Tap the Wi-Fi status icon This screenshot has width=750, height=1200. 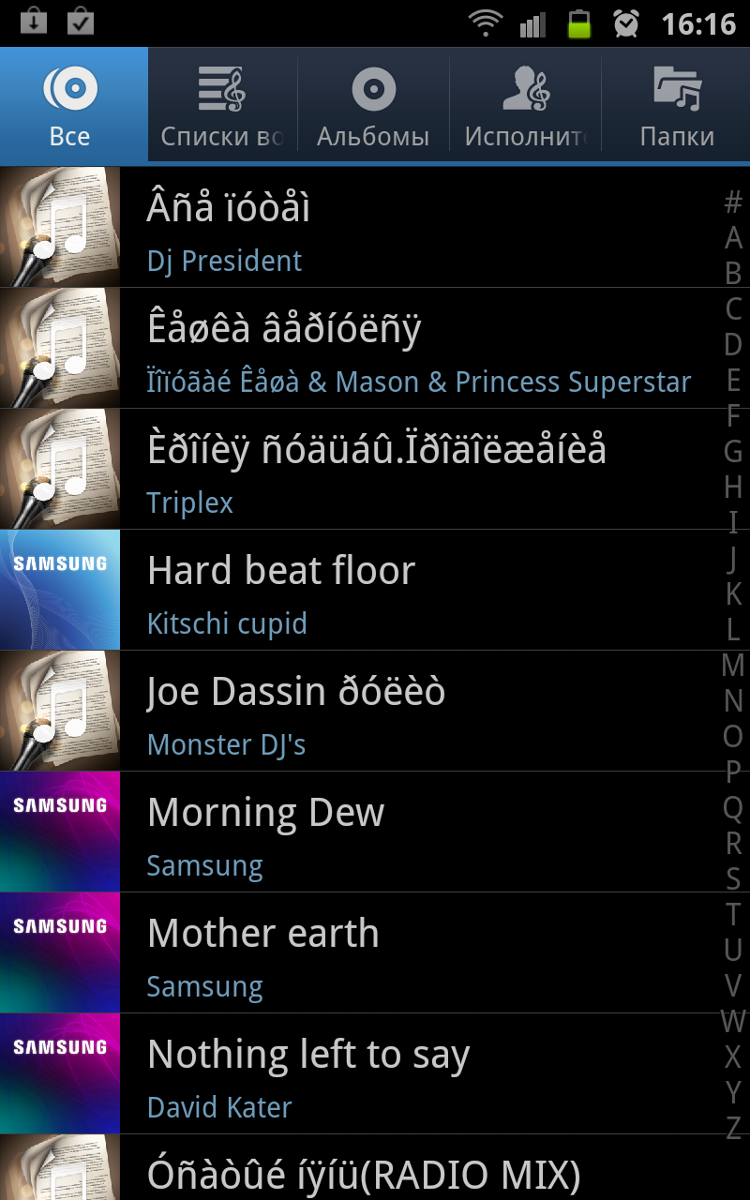[x=487, y=23]
